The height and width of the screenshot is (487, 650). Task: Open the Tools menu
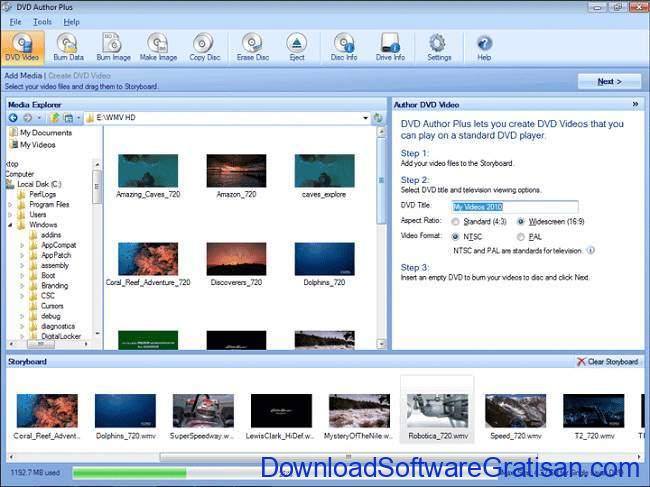click(x=42, y=22)
